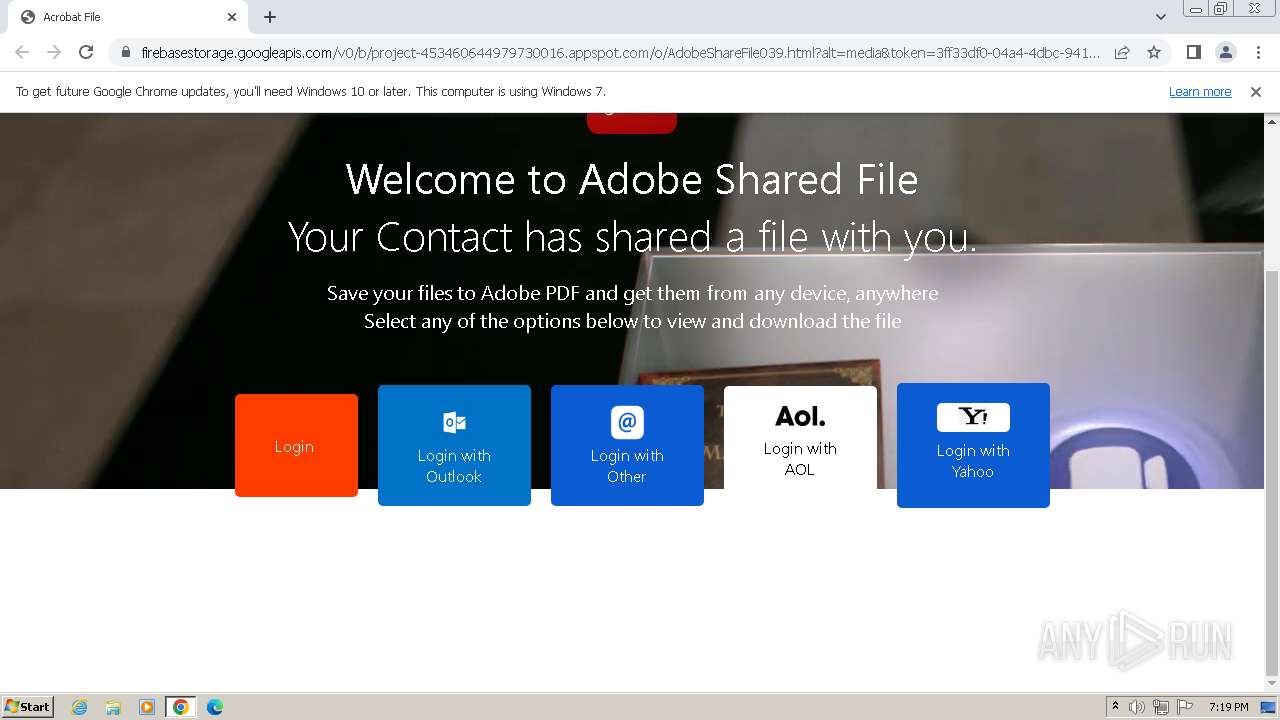Open the Chrome profile avatar
The image size is (1280, 720).
tap(1225, 52)
